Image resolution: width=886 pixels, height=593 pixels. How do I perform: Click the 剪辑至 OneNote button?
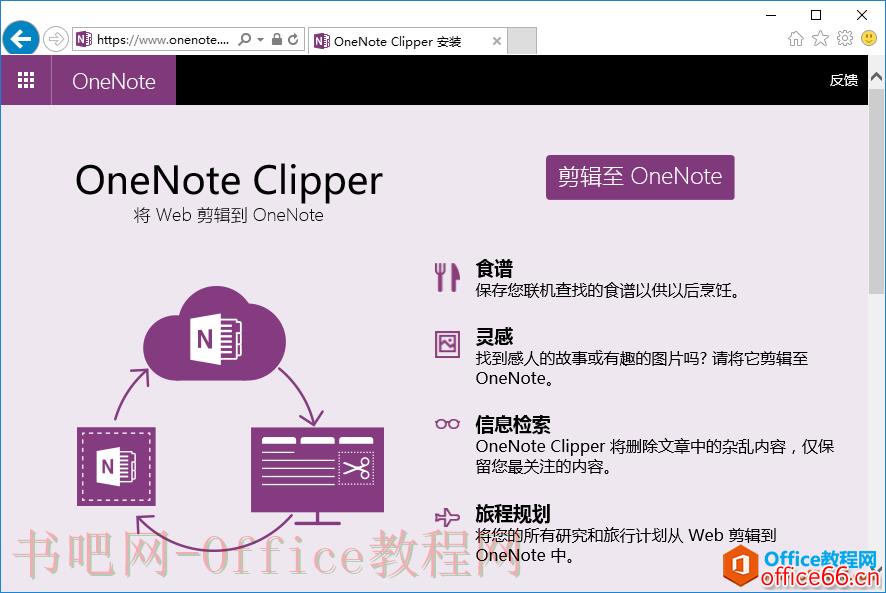tap(640, 177)
